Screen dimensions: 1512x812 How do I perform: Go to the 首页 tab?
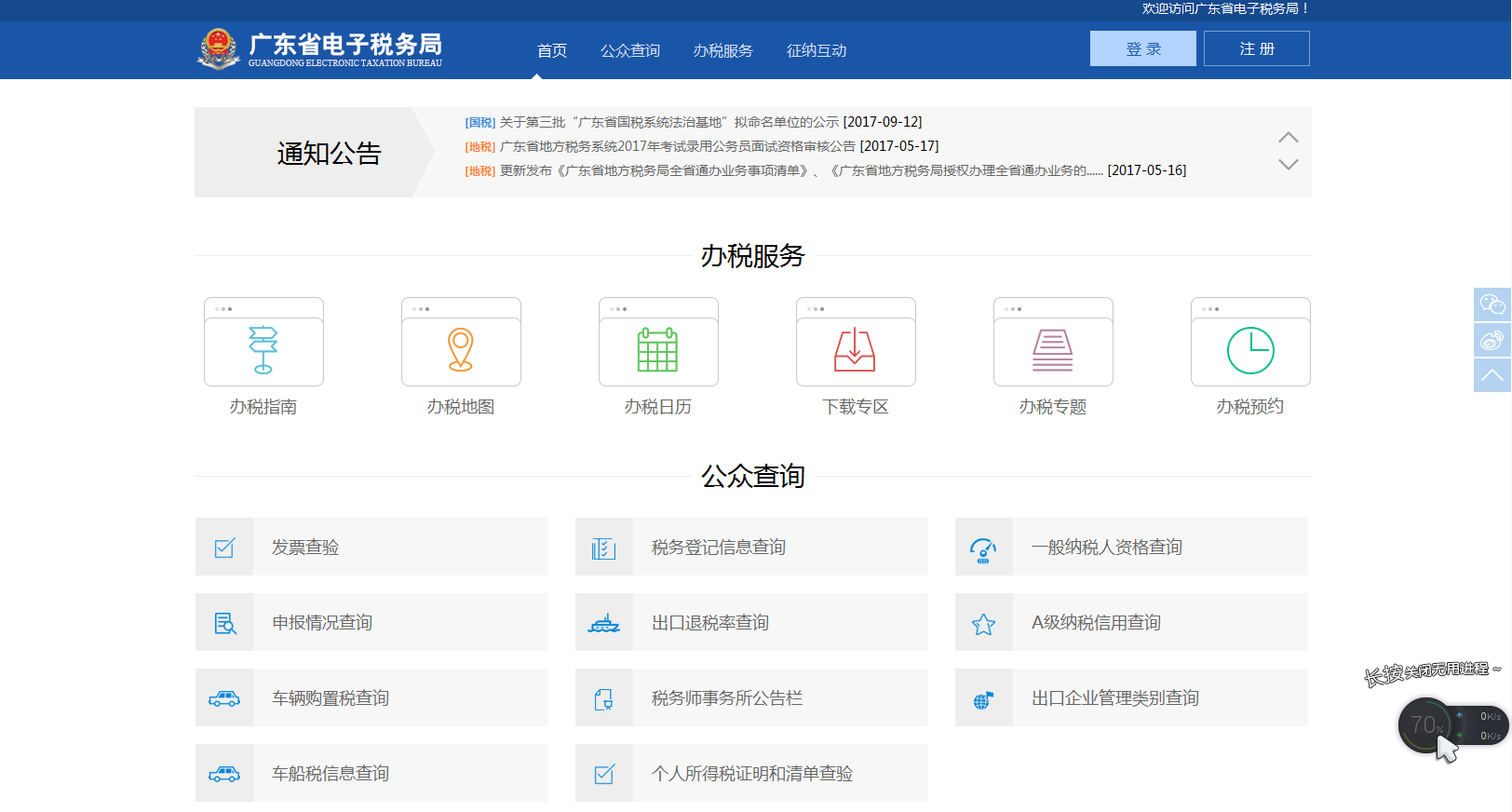click(x=552, y=50)
